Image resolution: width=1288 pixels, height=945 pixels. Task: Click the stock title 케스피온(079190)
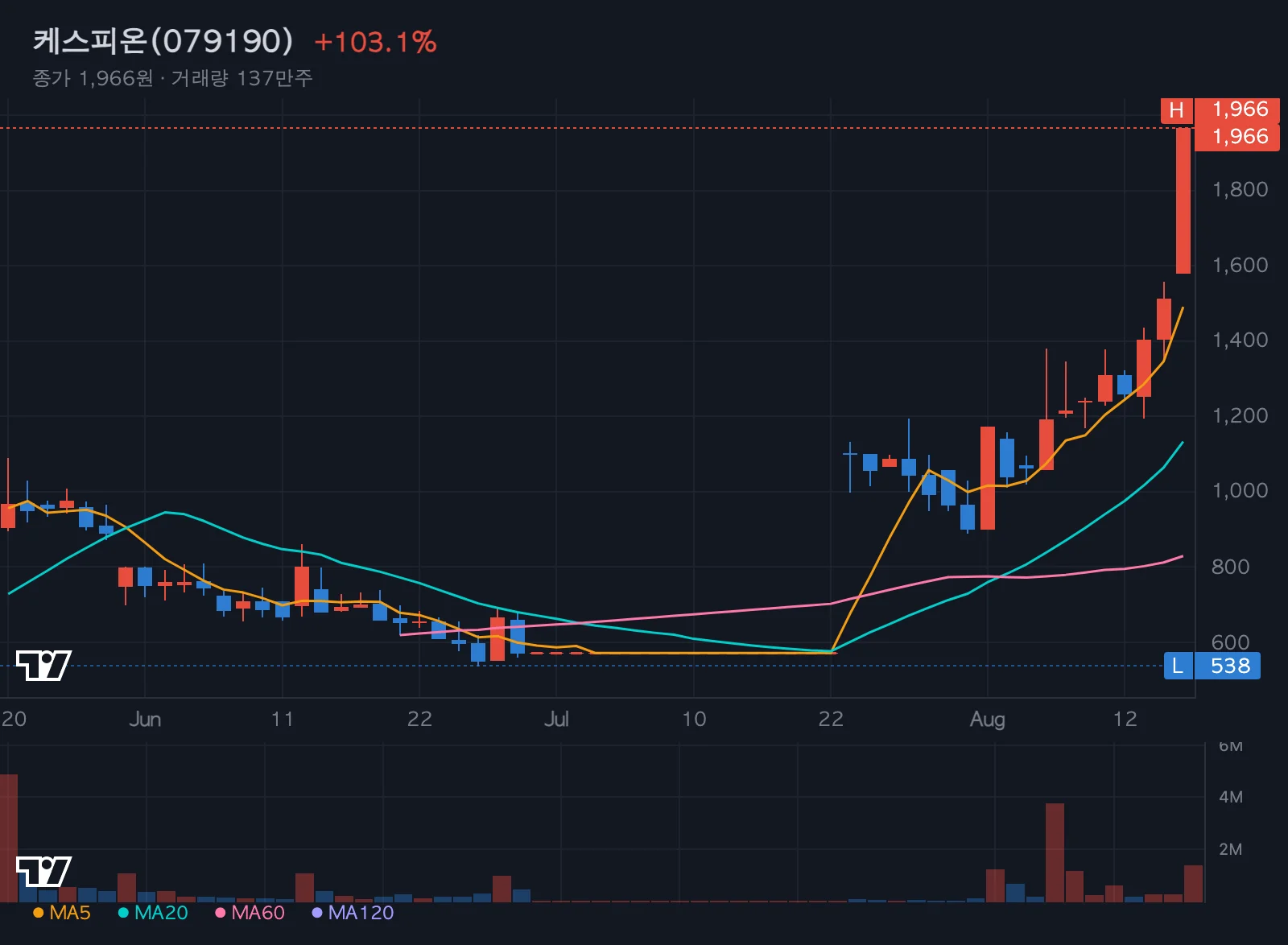tap(163, 41)
